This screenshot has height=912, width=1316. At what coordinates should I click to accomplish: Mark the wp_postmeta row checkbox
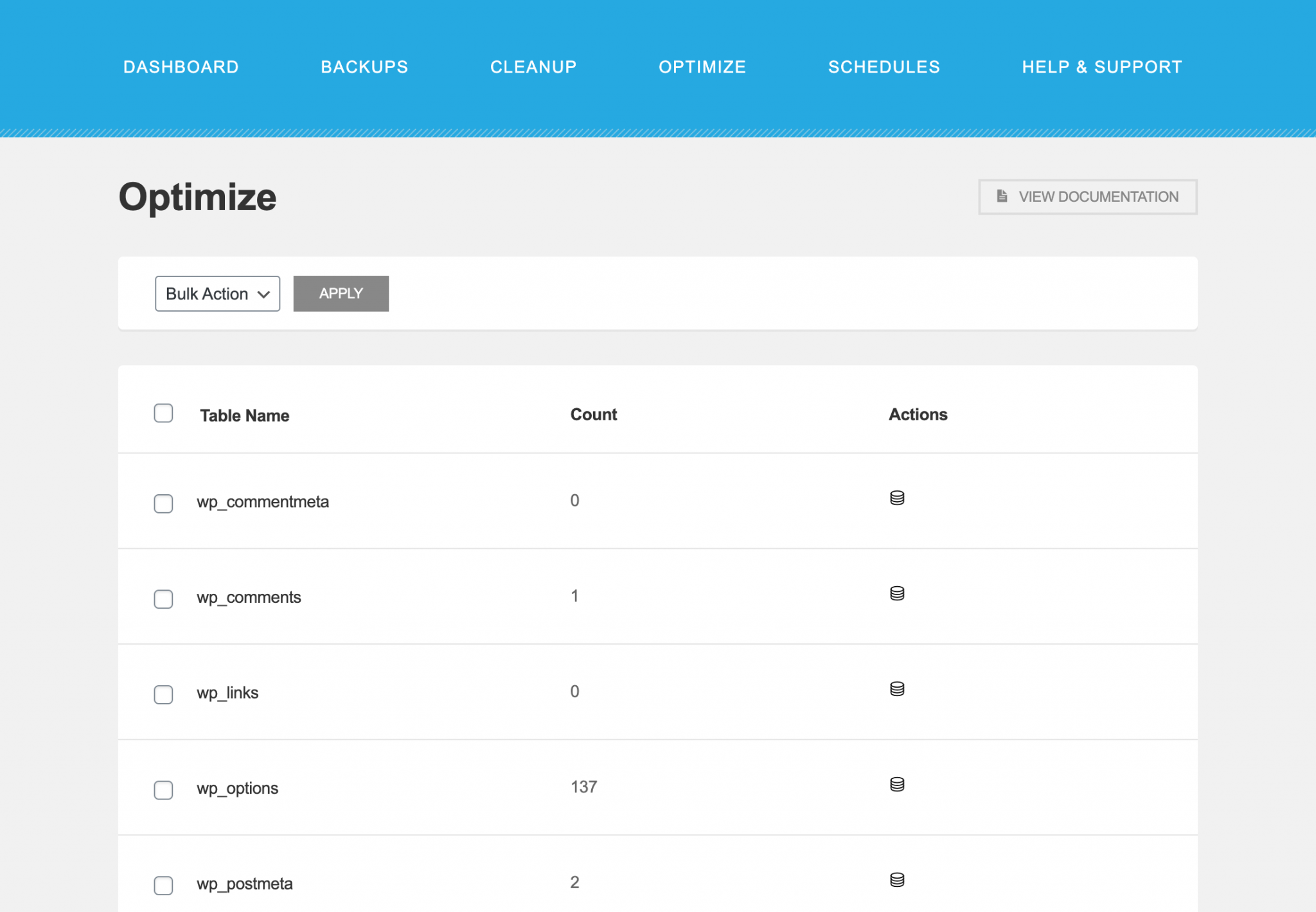pyautogui.click(x=163, y=885)
